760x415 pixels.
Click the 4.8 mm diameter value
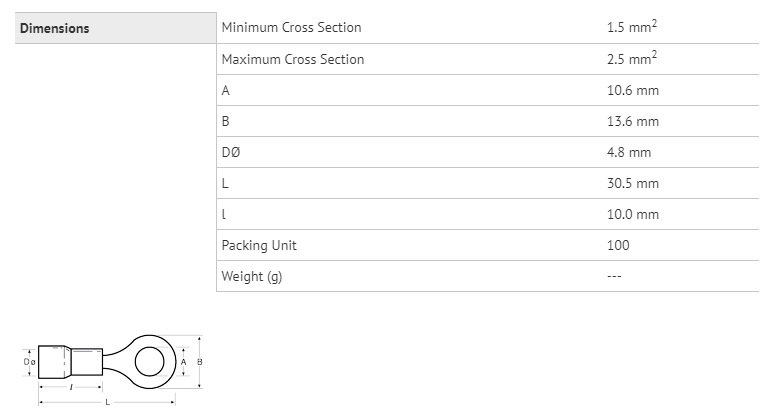coord(629,152)
